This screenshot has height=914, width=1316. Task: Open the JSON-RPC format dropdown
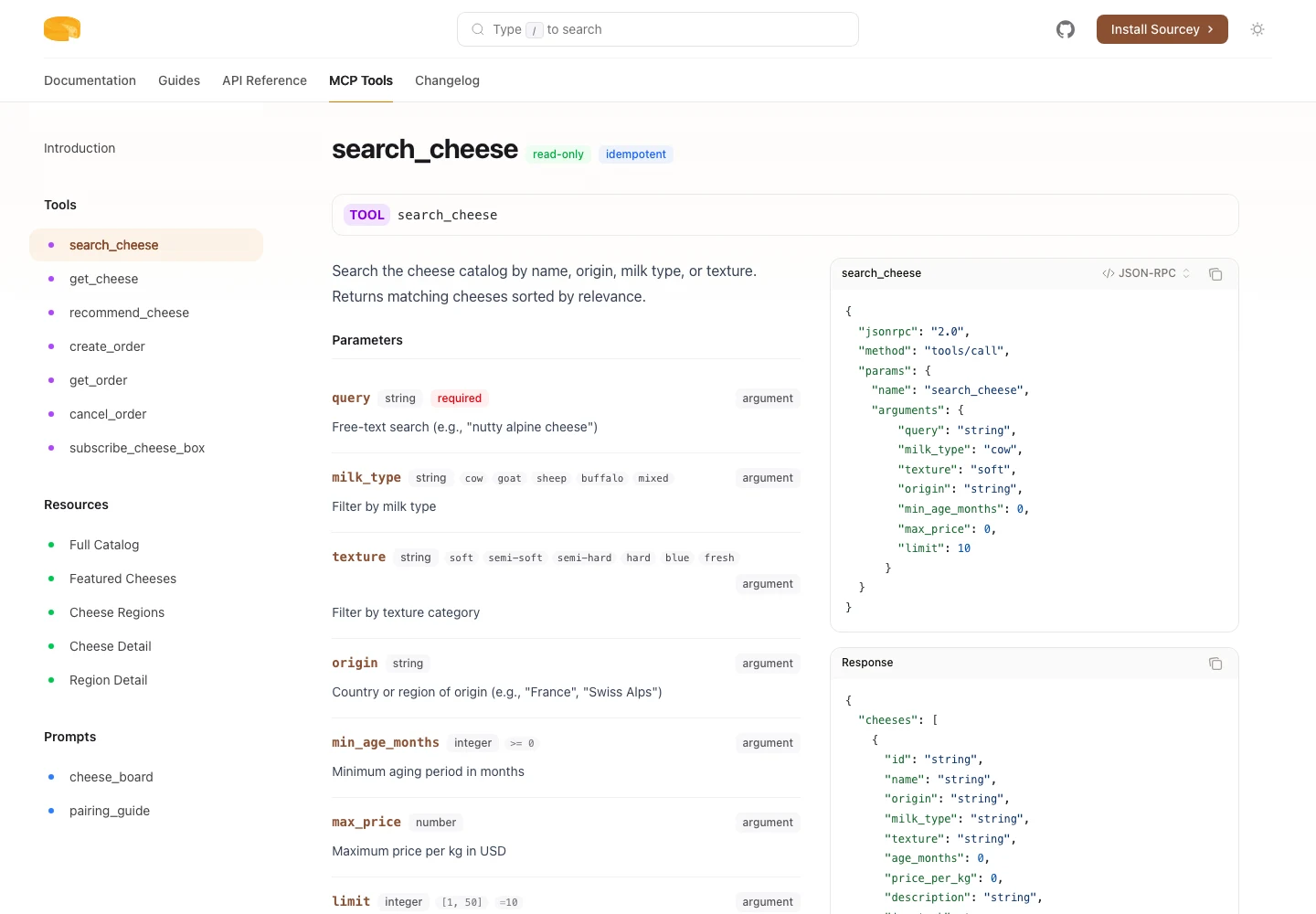(x=1146, y=273)
